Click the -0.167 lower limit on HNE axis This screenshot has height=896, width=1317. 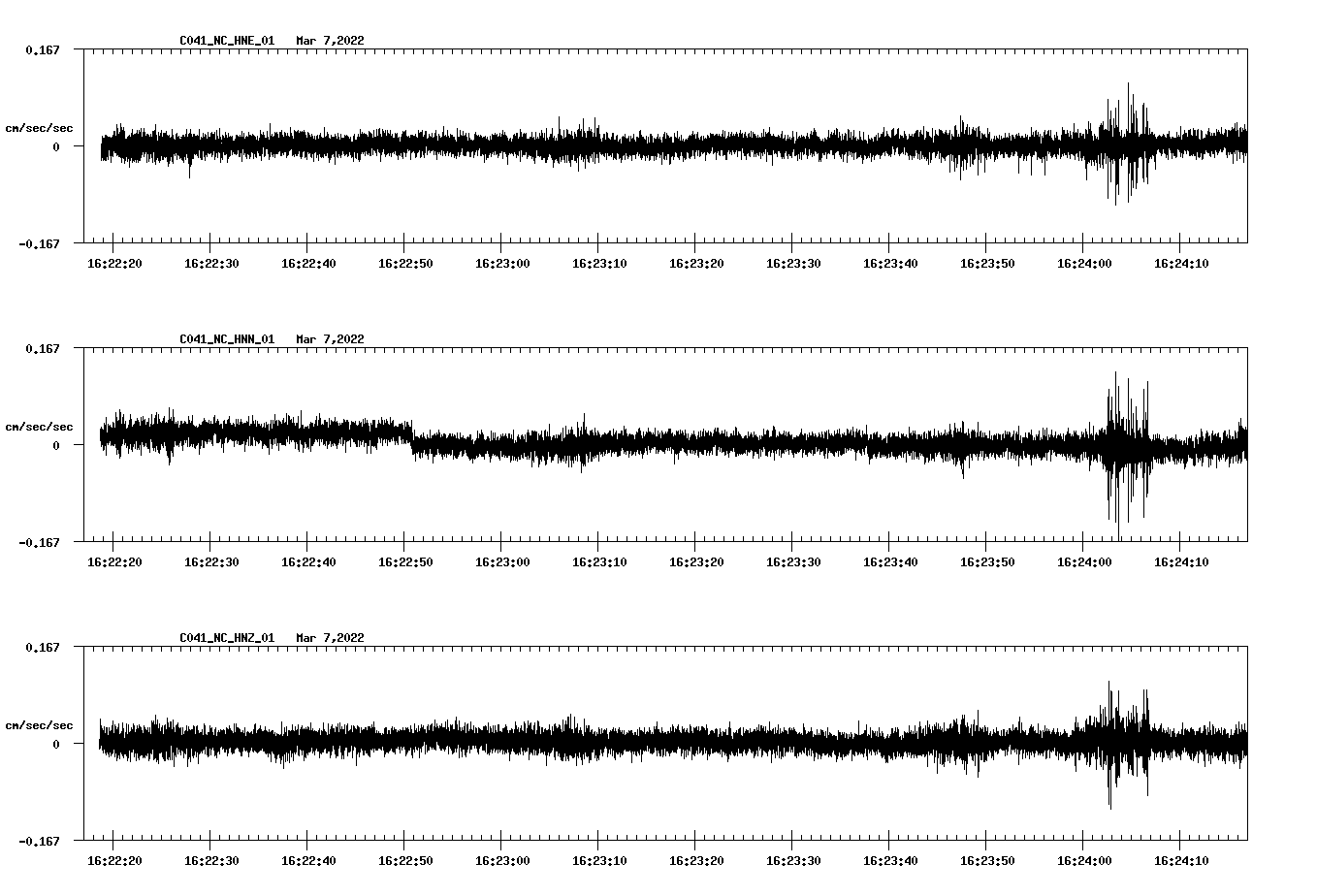39,243
